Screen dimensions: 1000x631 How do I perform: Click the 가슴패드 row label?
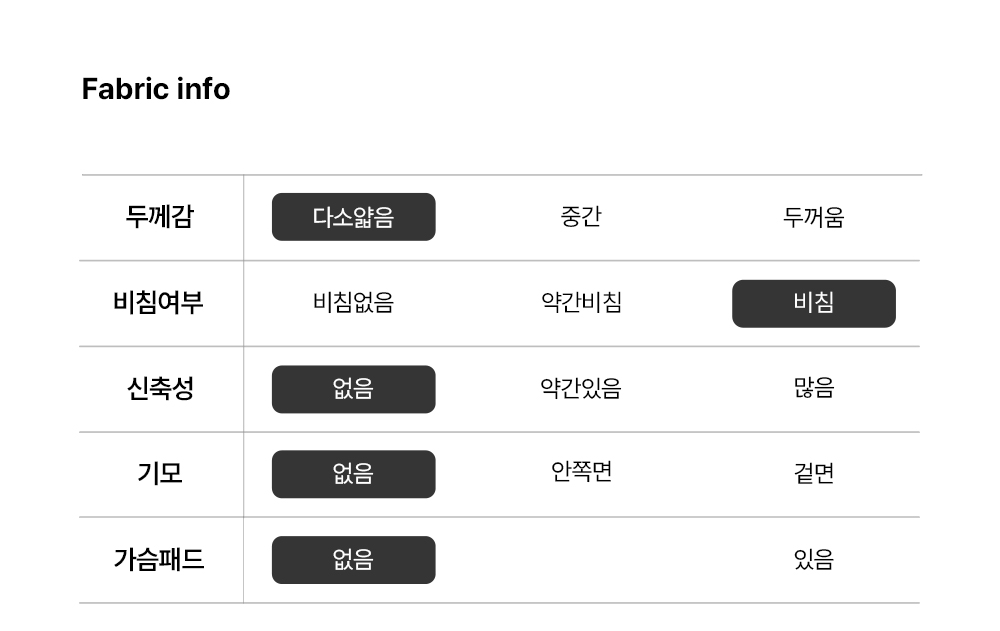tap(159, 560)
